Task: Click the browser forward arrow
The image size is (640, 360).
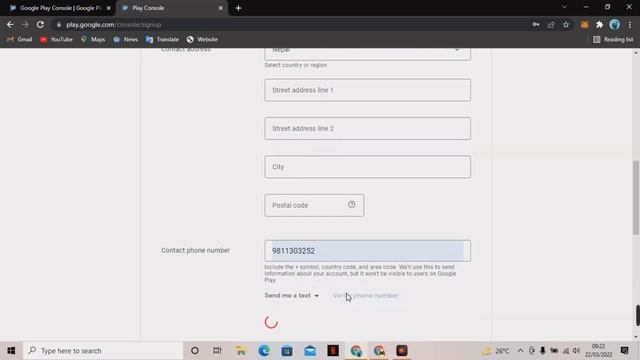Action: pos(25,25)
